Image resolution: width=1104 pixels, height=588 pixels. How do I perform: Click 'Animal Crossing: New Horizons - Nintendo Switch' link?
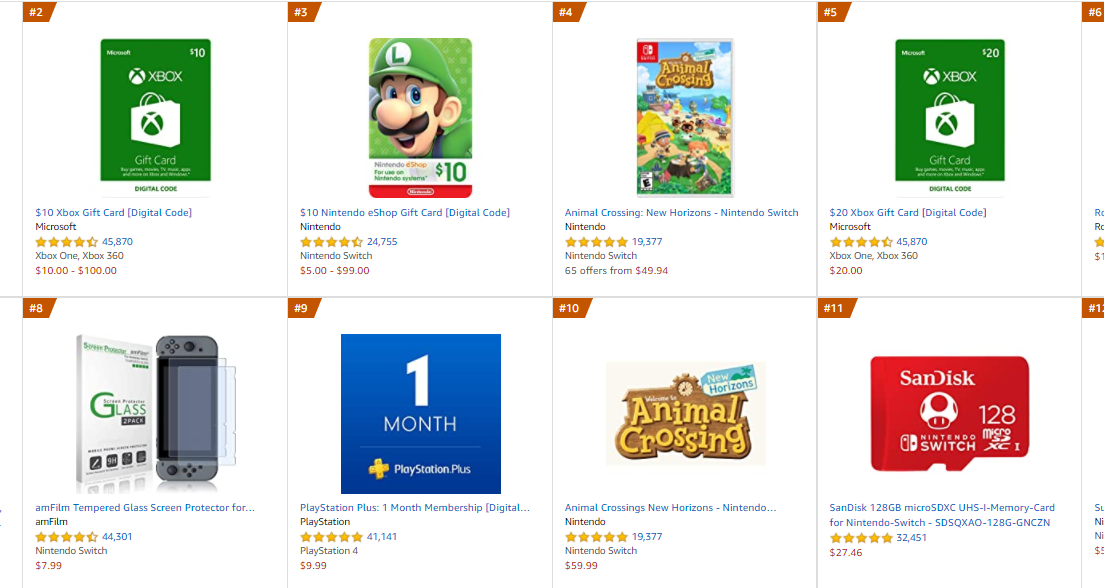[682, 212]
